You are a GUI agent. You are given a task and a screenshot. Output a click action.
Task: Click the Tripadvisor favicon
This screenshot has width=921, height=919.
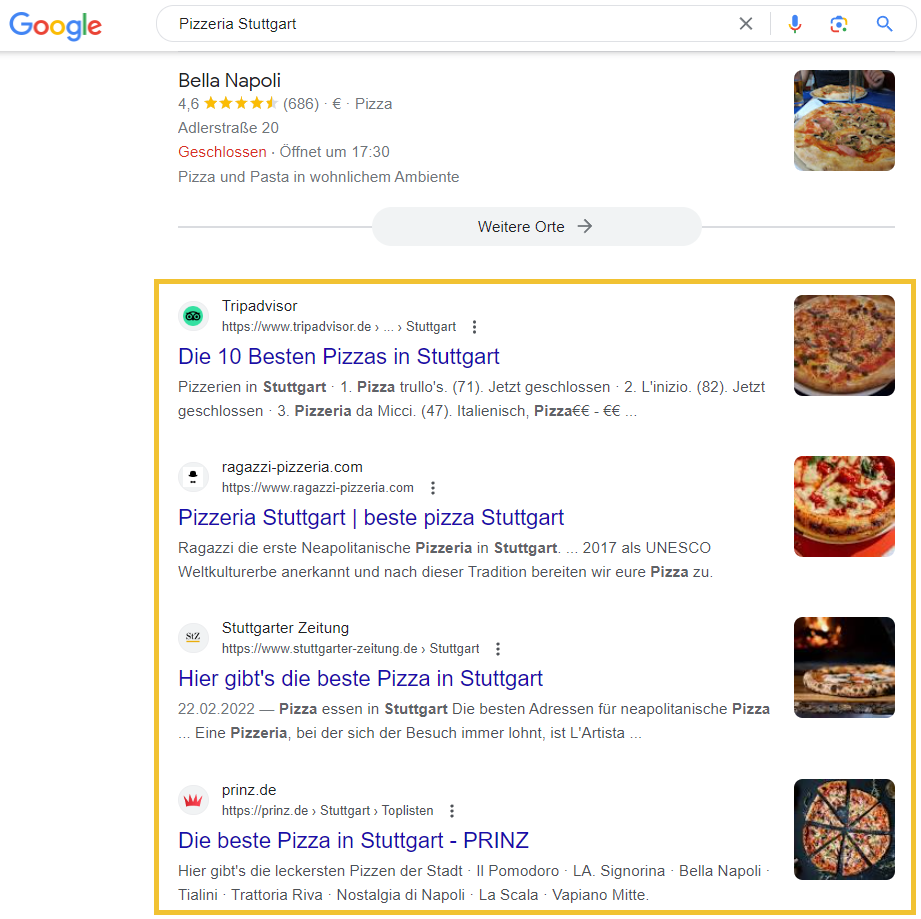(193, 316)
